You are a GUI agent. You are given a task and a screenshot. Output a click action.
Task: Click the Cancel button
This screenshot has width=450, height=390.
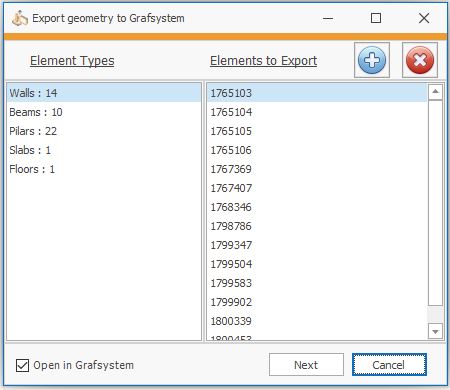click(x=389, y=365)
